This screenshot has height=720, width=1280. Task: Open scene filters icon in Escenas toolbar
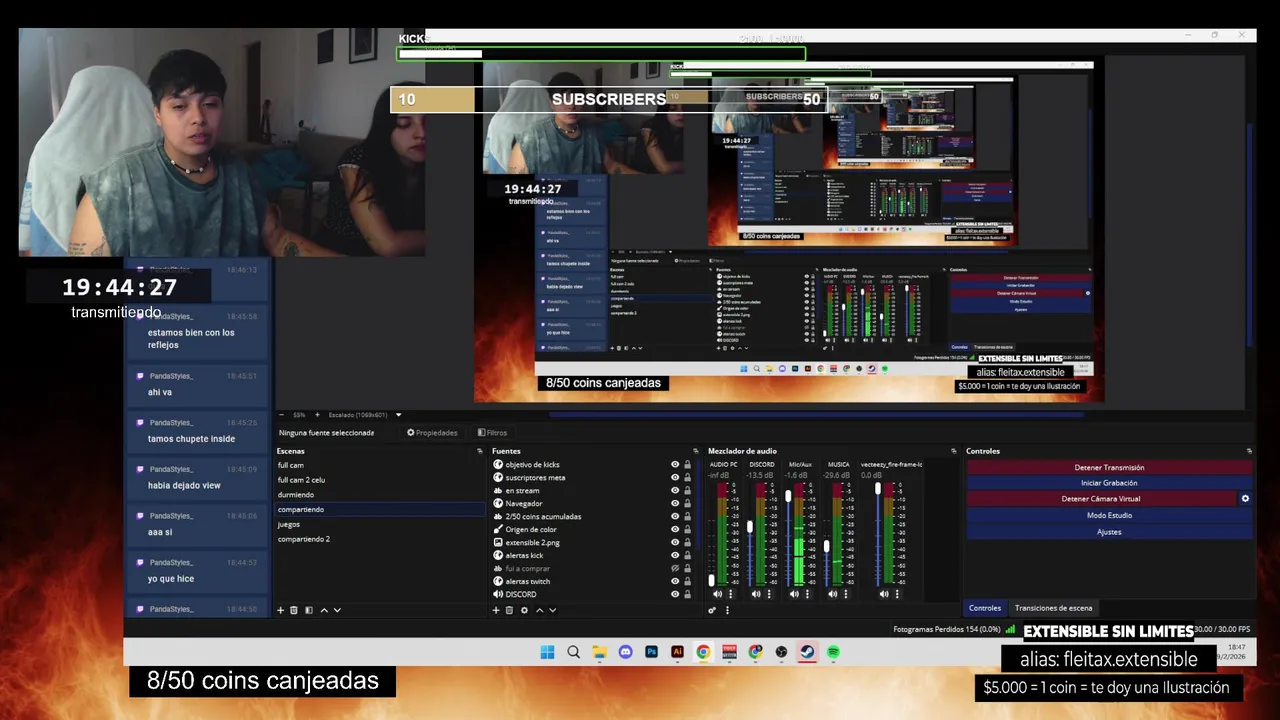pos(309,610)
